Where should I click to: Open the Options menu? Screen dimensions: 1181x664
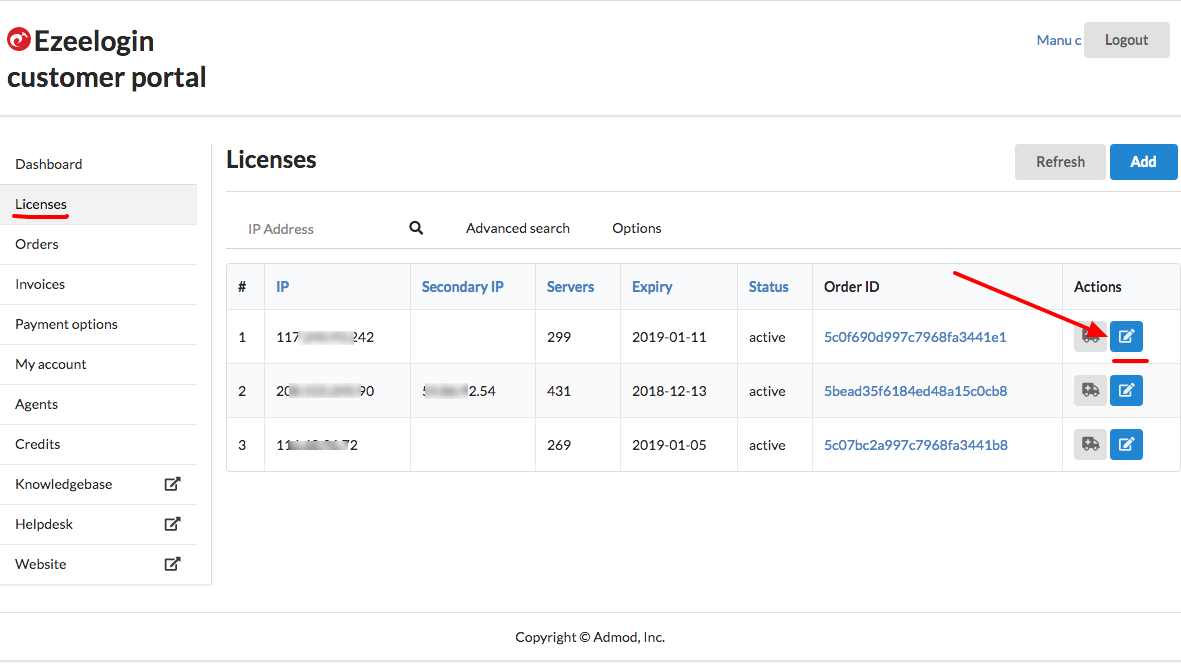[x=636, y=228]
